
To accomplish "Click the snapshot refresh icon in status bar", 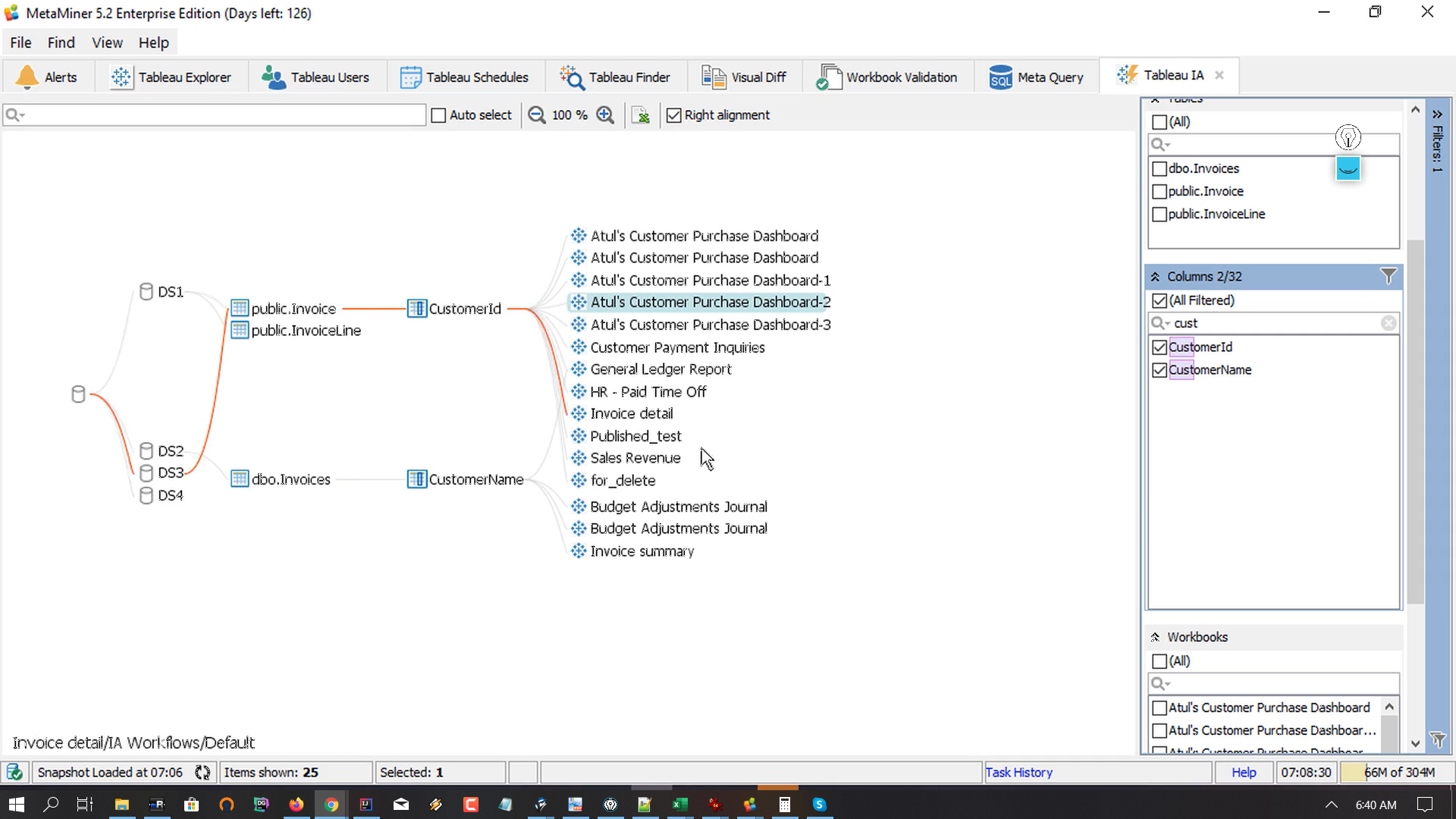I will point(202,773).
